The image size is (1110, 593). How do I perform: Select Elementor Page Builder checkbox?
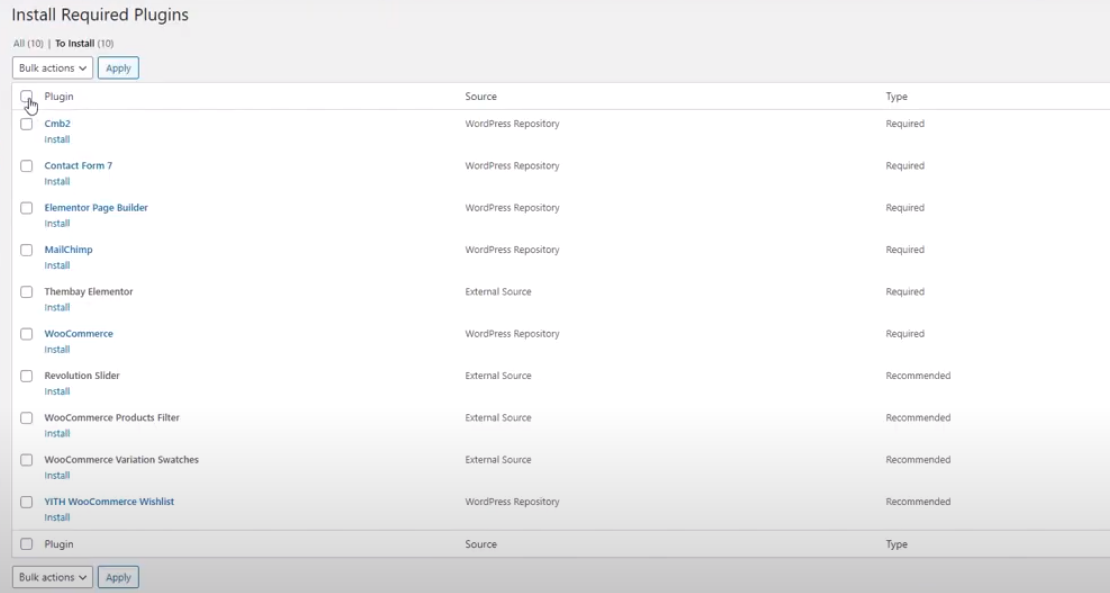(26, 208)
